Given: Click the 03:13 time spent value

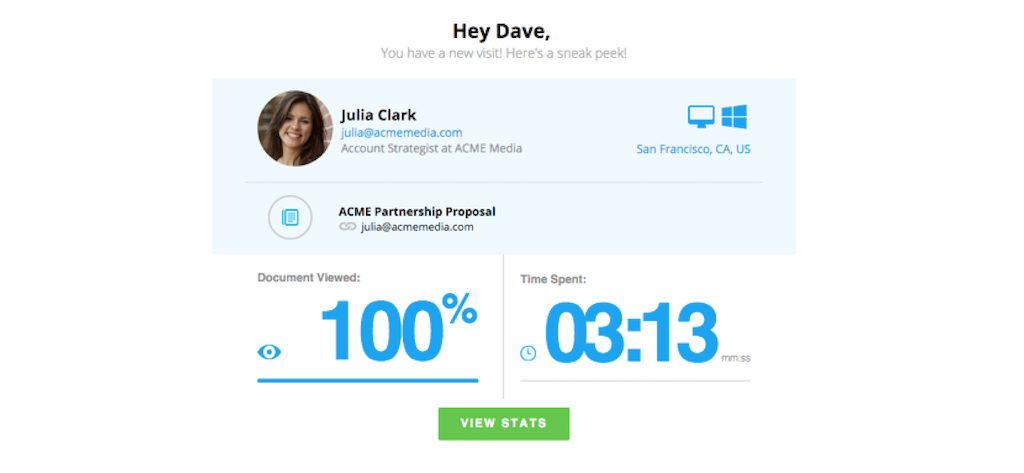Looking at the screenshot, I should 632,332.
